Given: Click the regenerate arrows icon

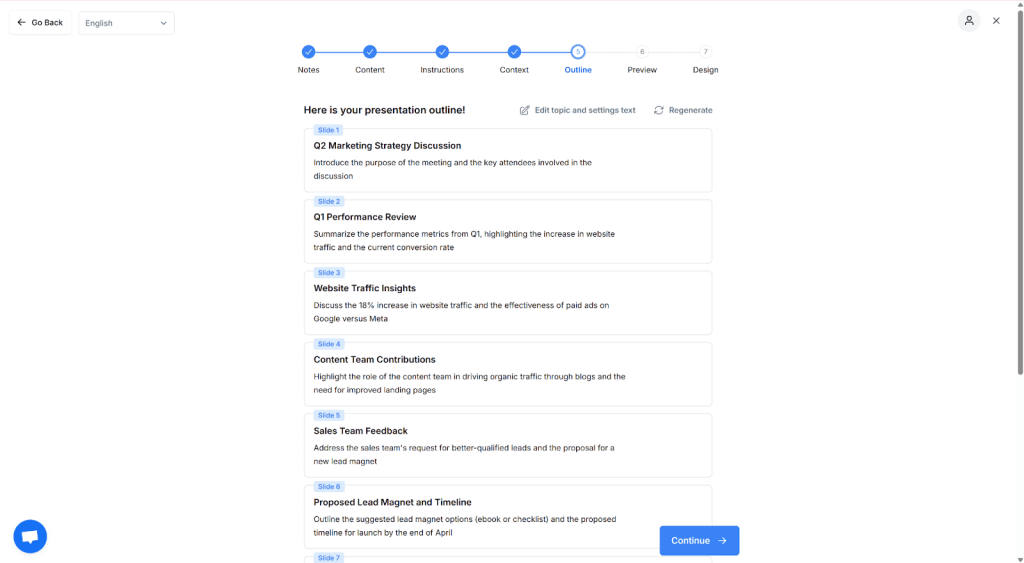Looking at the screenshot, I should click(x=659, y=110).
